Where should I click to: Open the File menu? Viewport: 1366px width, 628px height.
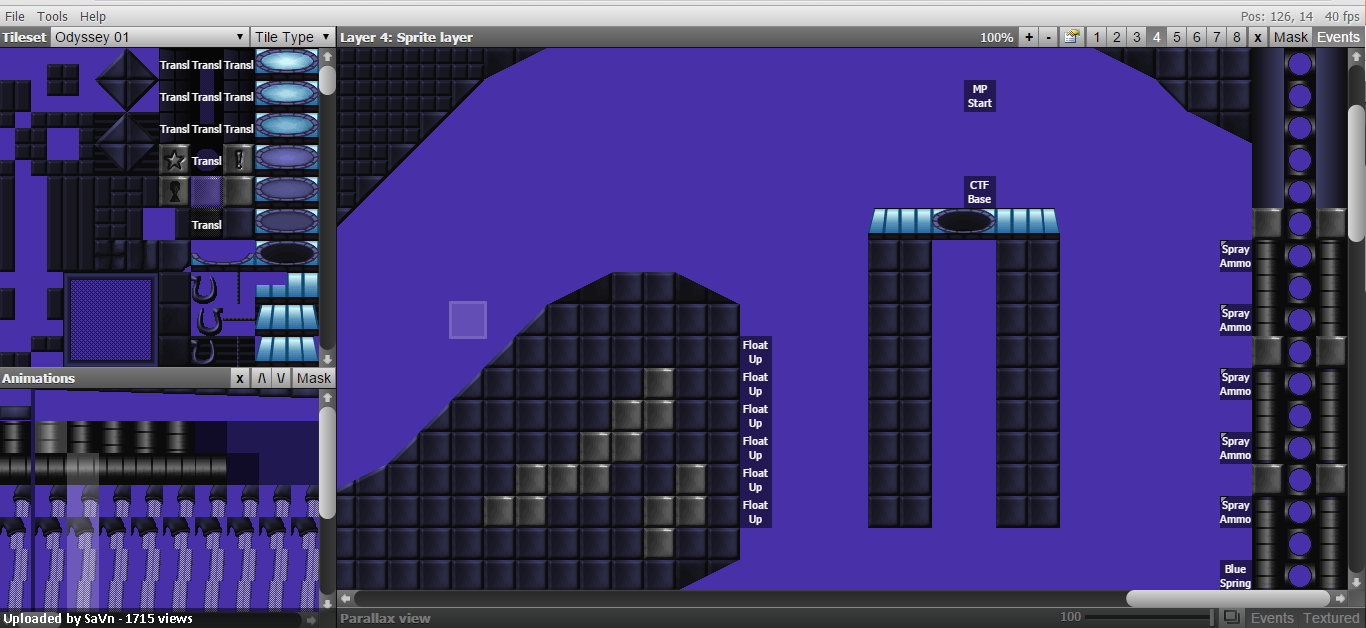(x=15, y=16)
